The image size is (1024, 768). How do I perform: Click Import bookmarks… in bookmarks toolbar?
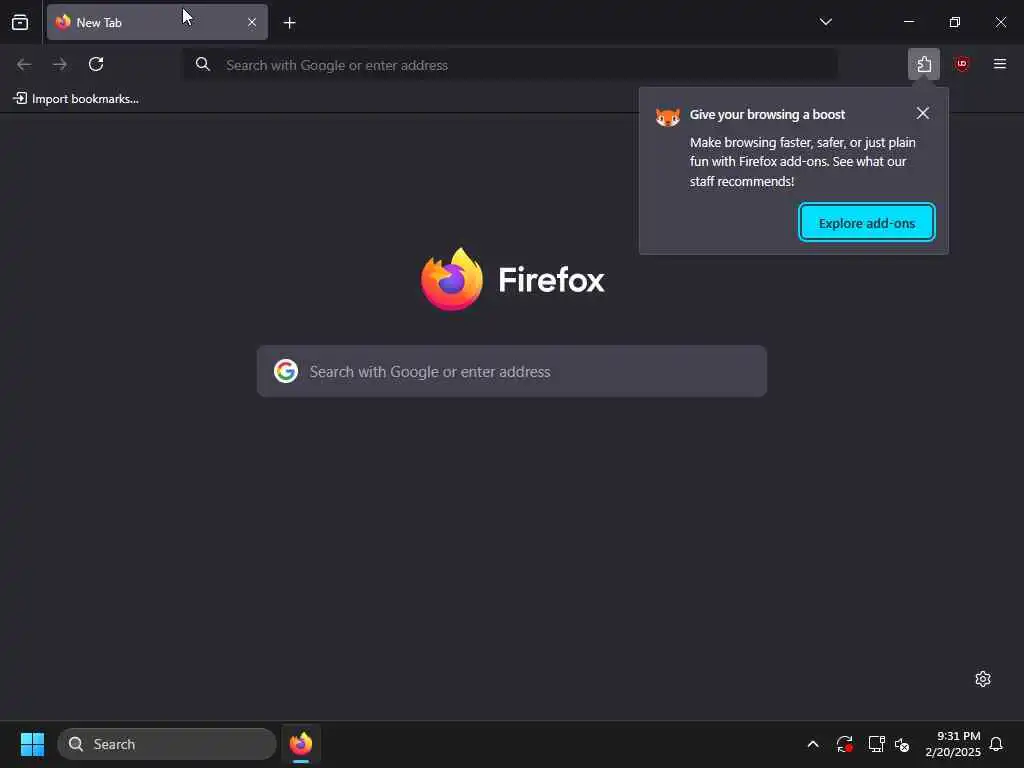76,99
